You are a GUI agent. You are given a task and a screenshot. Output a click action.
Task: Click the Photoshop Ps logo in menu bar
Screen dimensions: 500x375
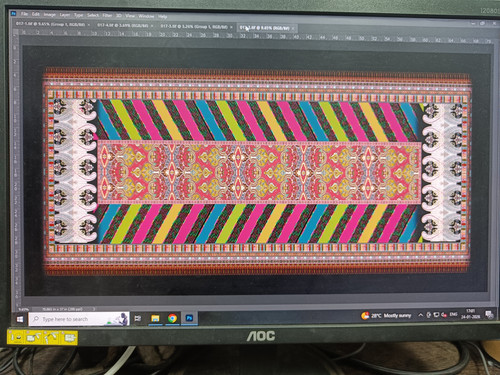14,14
